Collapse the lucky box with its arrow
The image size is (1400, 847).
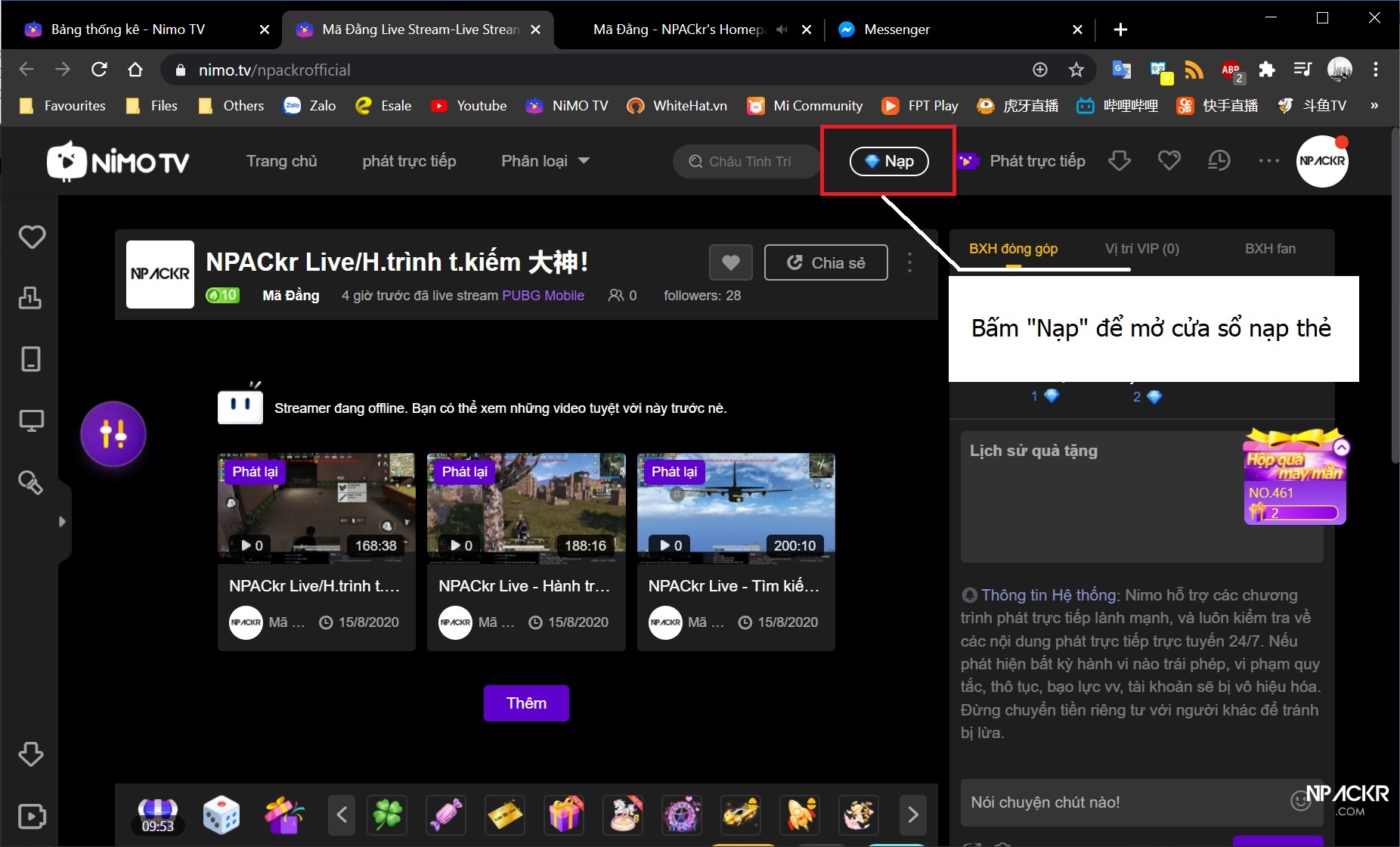click(1341, 448)
